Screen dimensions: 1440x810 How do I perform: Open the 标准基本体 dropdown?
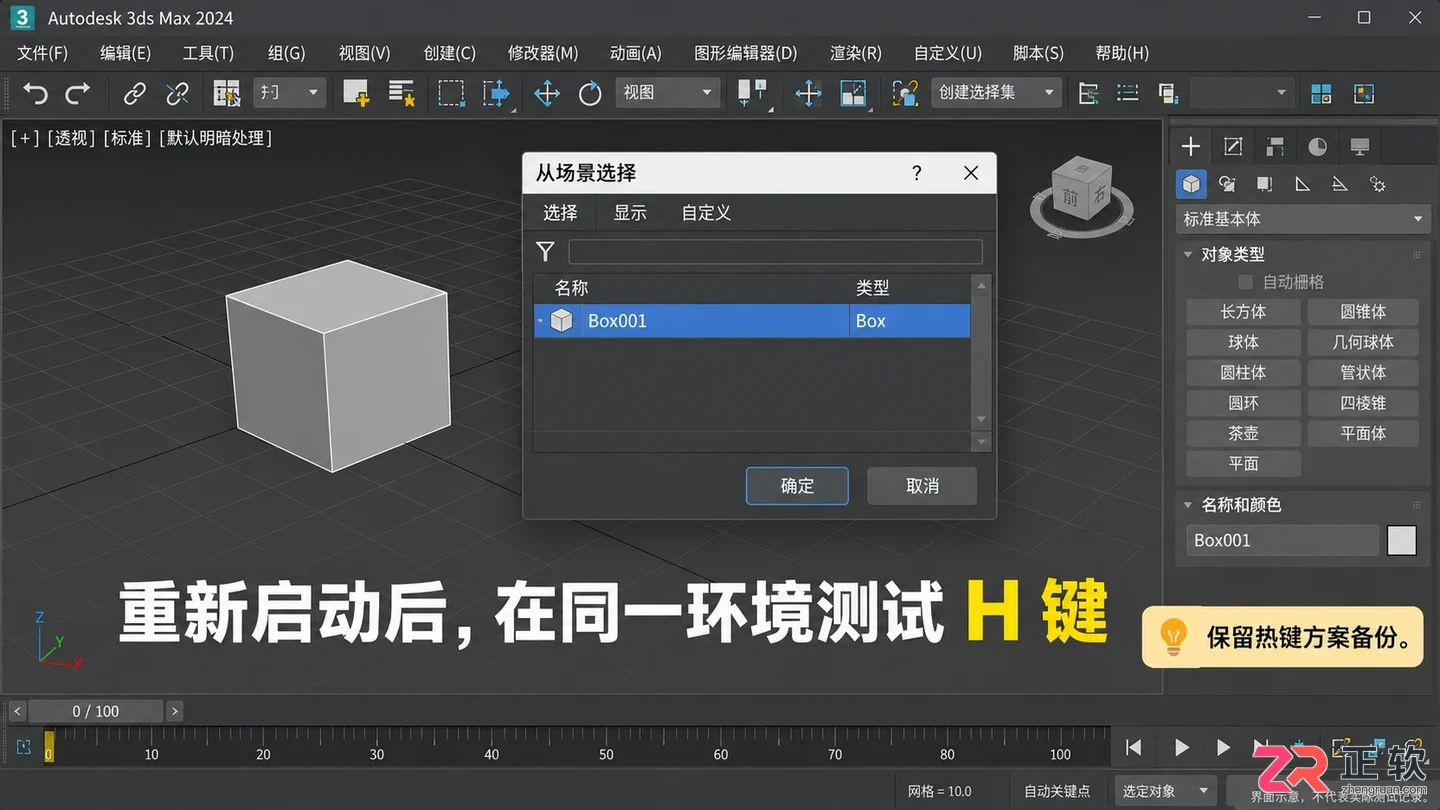[x=1304, y=219]
